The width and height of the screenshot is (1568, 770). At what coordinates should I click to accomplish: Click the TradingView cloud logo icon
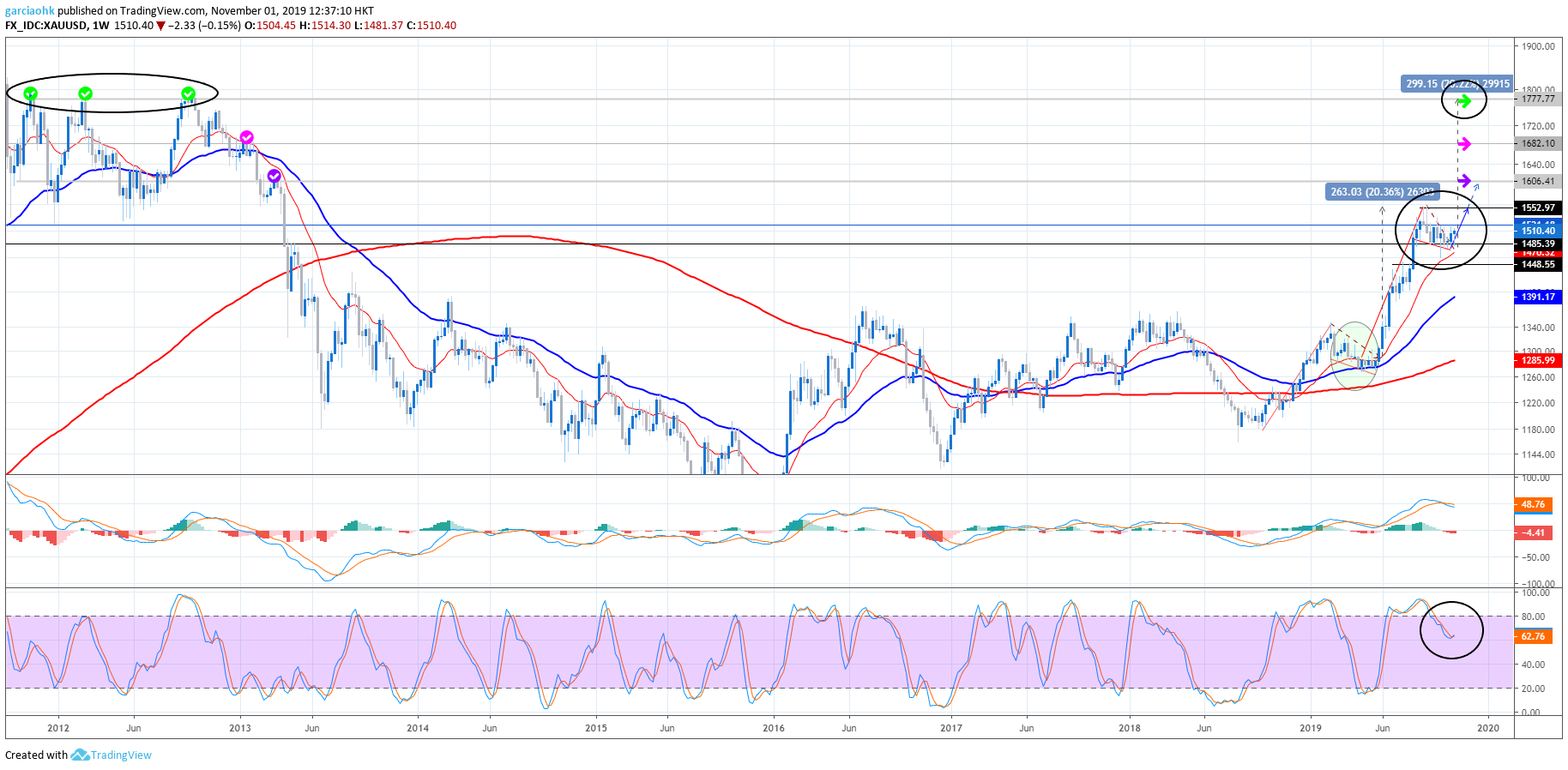(x=80, y=755)
